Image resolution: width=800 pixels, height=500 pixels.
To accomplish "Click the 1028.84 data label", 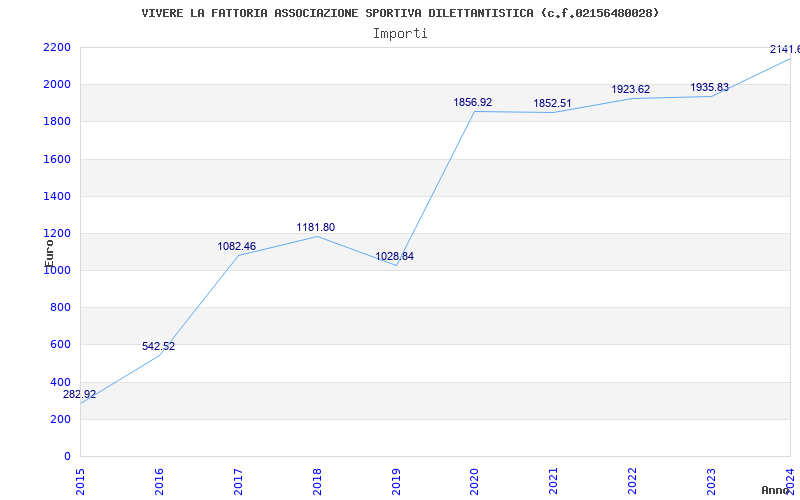I will (x=394, y=257).
